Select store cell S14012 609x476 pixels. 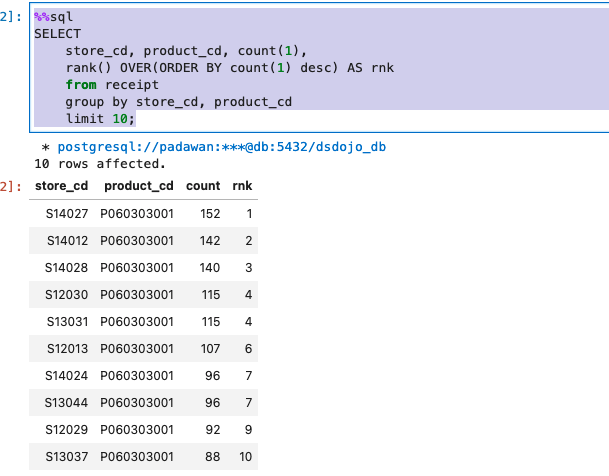68,241
